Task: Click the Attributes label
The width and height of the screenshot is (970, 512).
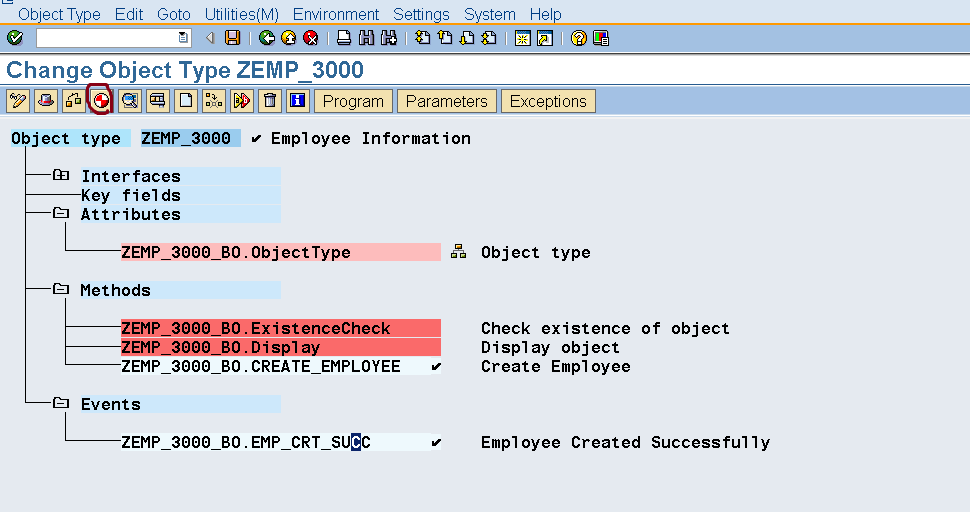Action: pos(131,215)
